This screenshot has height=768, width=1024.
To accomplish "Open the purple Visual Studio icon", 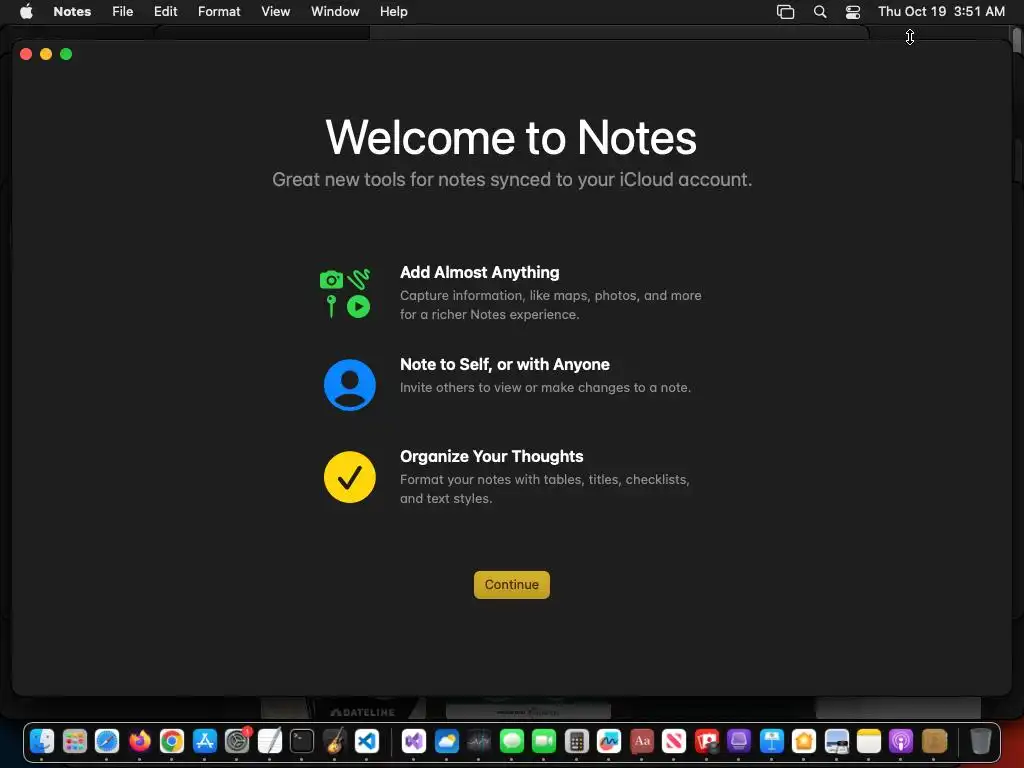I will (413, 741).
